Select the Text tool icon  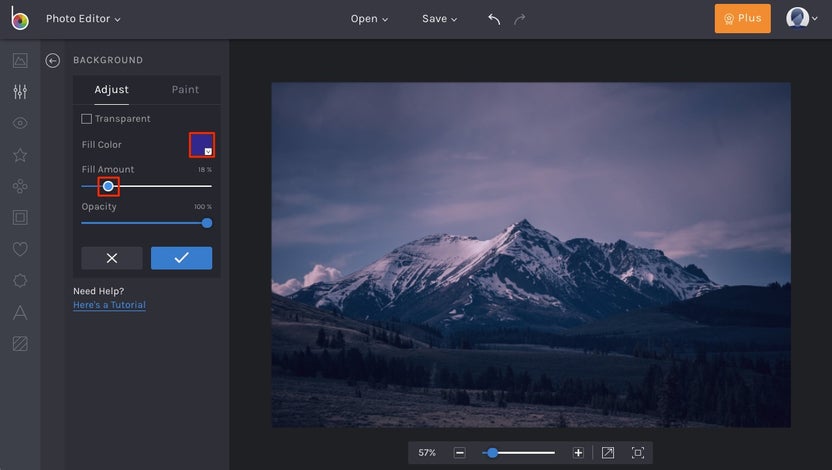tap(20, 312)
